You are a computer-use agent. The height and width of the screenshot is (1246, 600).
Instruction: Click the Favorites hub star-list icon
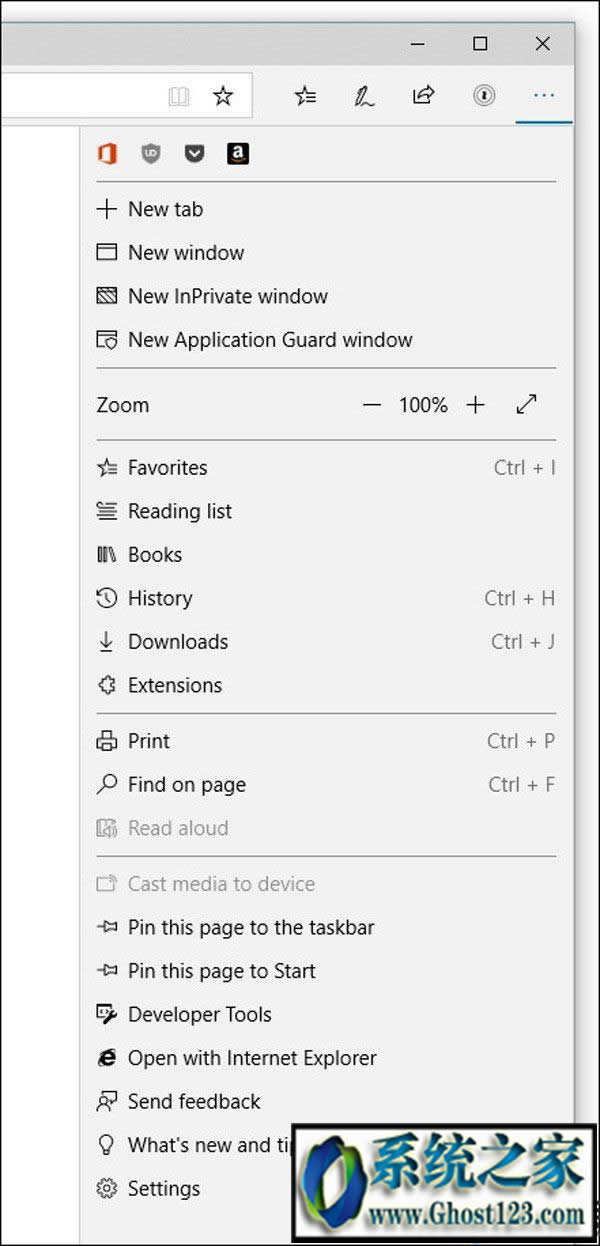(305, 96)
